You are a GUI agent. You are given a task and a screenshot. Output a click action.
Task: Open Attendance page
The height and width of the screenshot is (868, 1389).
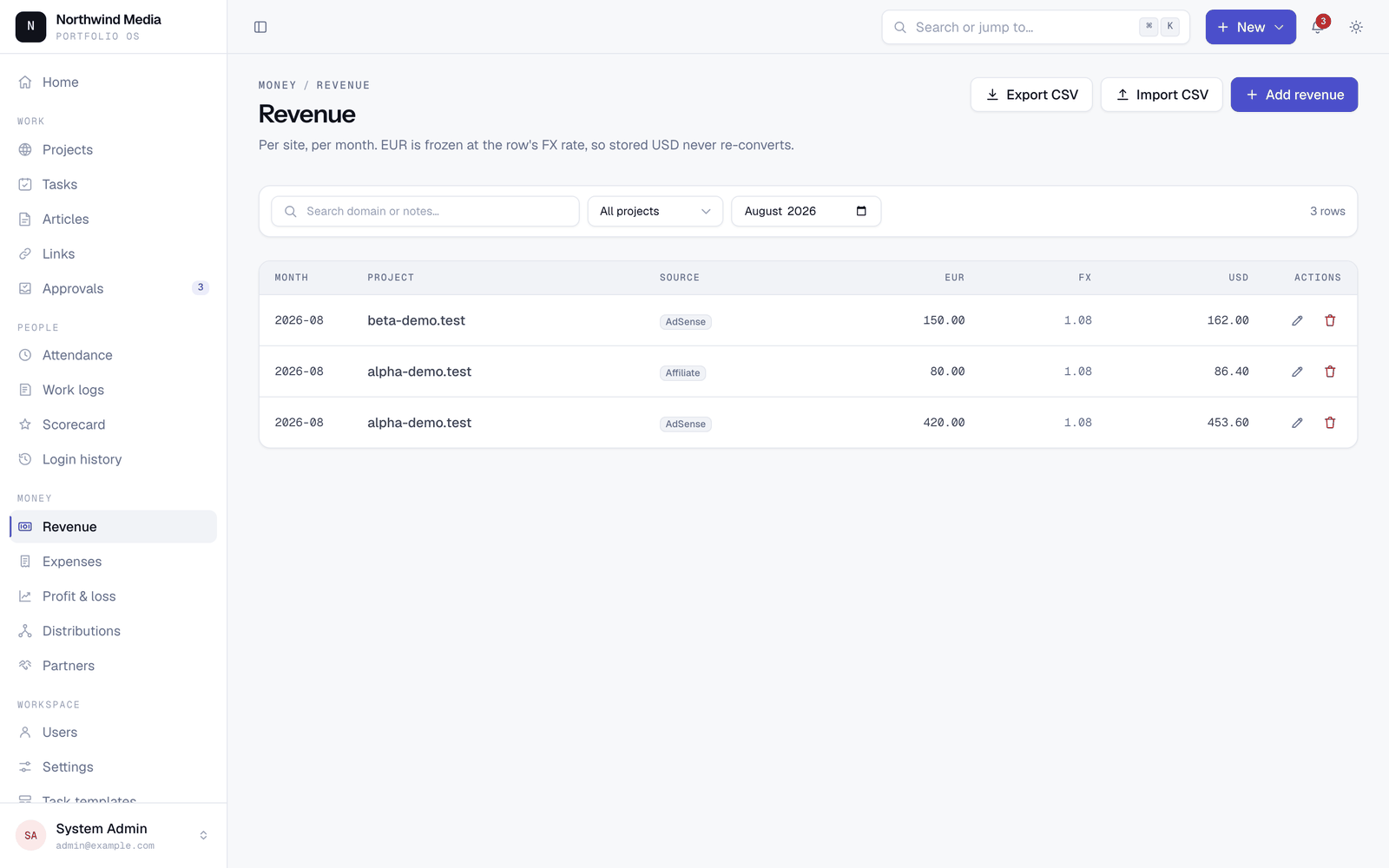113,355
